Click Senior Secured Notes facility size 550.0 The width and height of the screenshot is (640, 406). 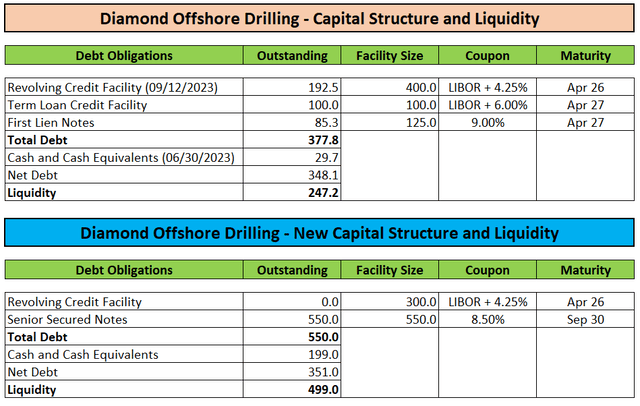(421, 319)
